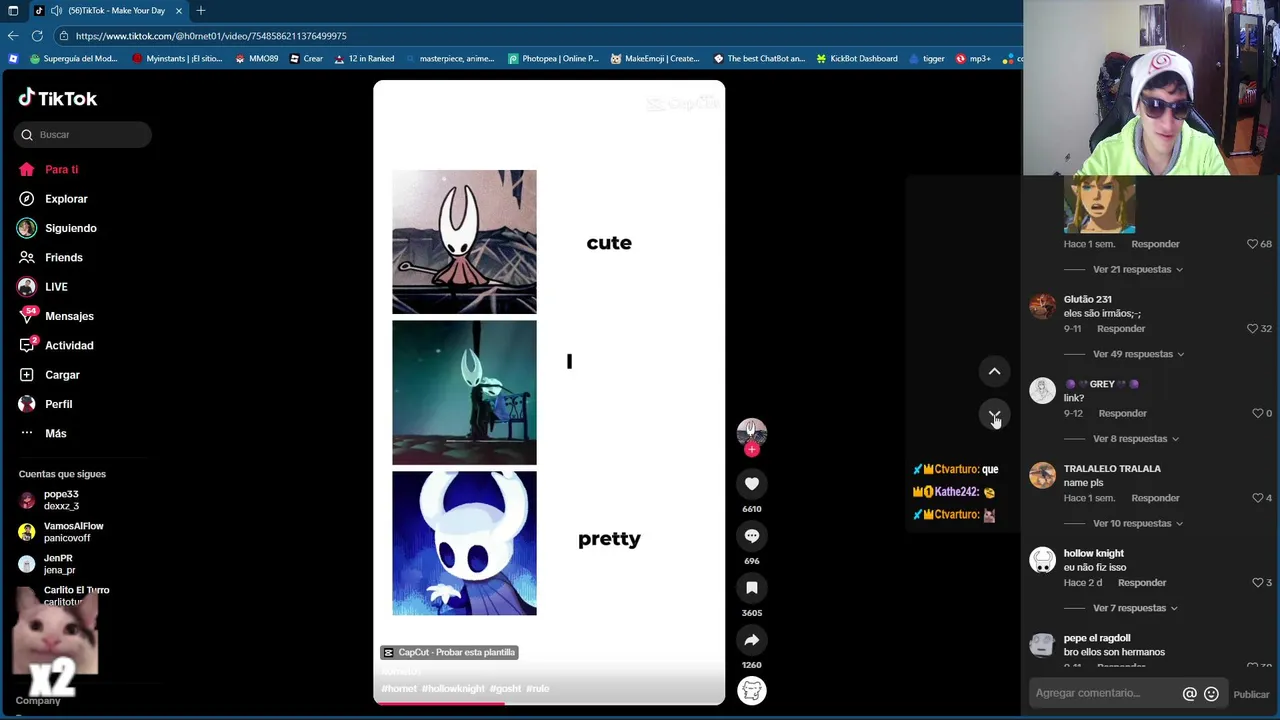Expand Ver 10 respuestas
This screenshot has width=1280, height=720.
click(x=1138, y=523)
